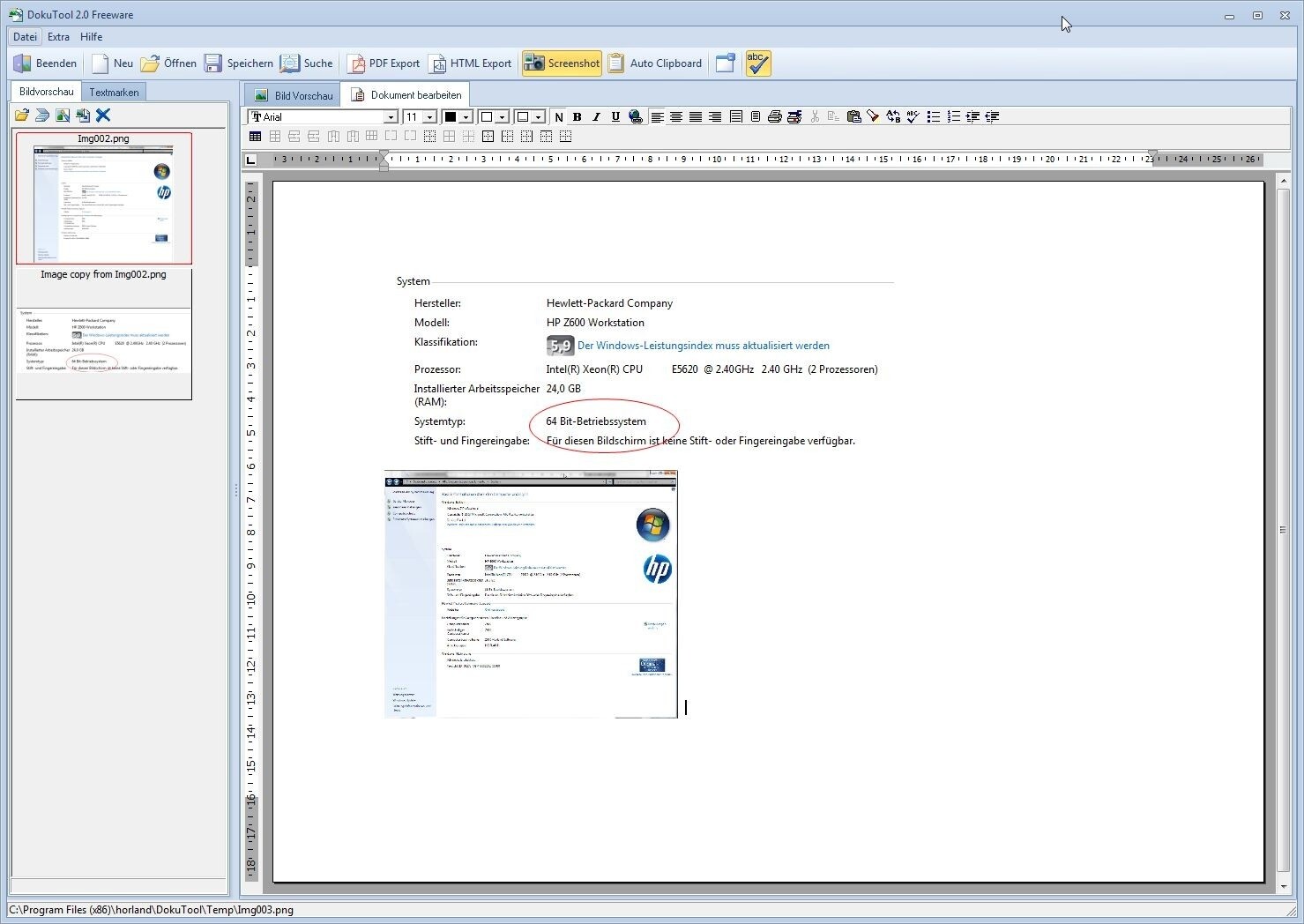Toggle bold formatting
The width and height of the screenshot is (1304, 924).
point(577,116)
